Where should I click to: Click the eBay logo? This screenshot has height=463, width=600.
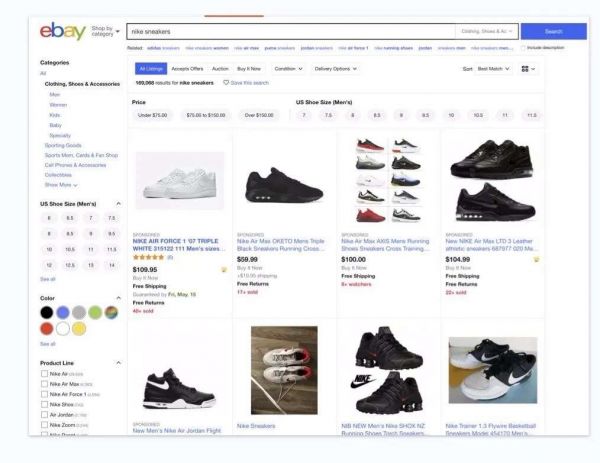pyautogui.click(x=63, y=31)
